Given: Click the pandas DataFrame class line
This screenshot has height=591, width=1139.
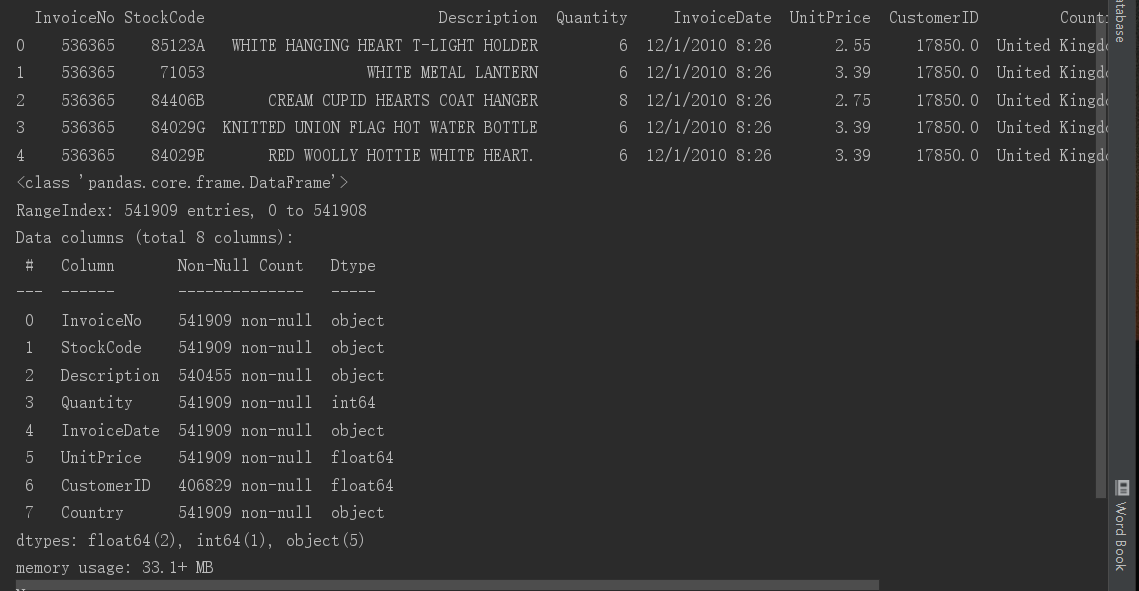Looking at the screenshot, I should [x=180, y=182].
